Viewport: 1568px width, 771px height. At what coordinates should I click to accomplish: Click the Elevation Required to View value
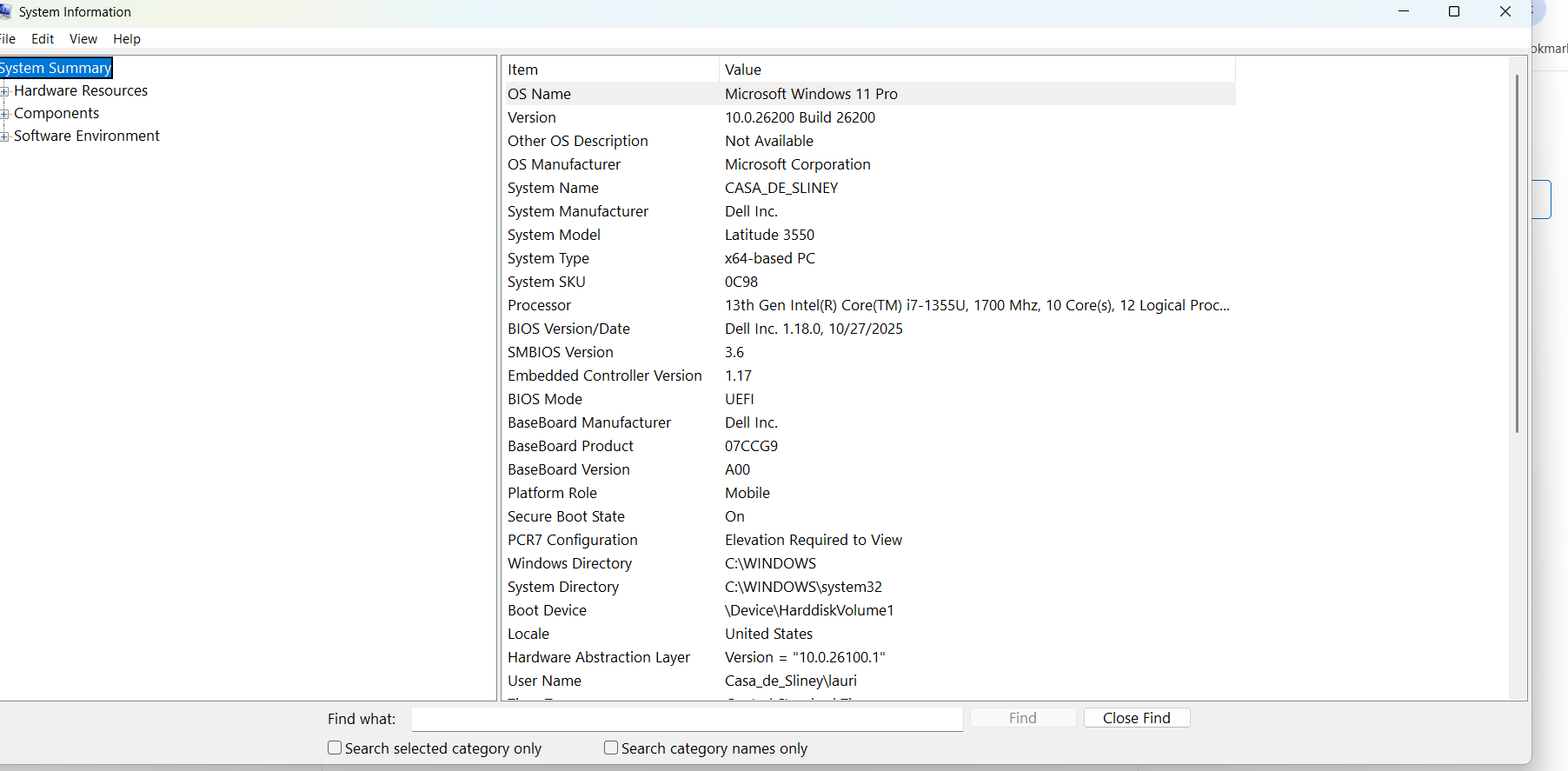814,540
